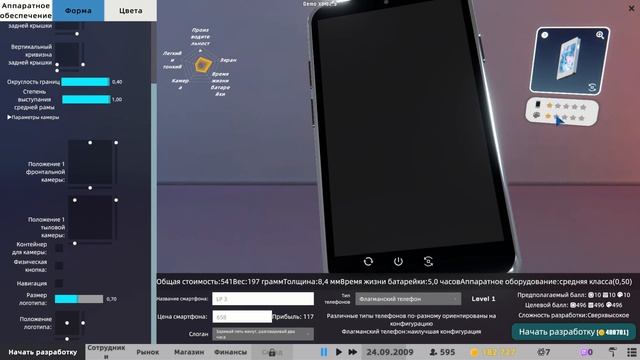Click the date 24.09.2009 display

pos(389,352)
